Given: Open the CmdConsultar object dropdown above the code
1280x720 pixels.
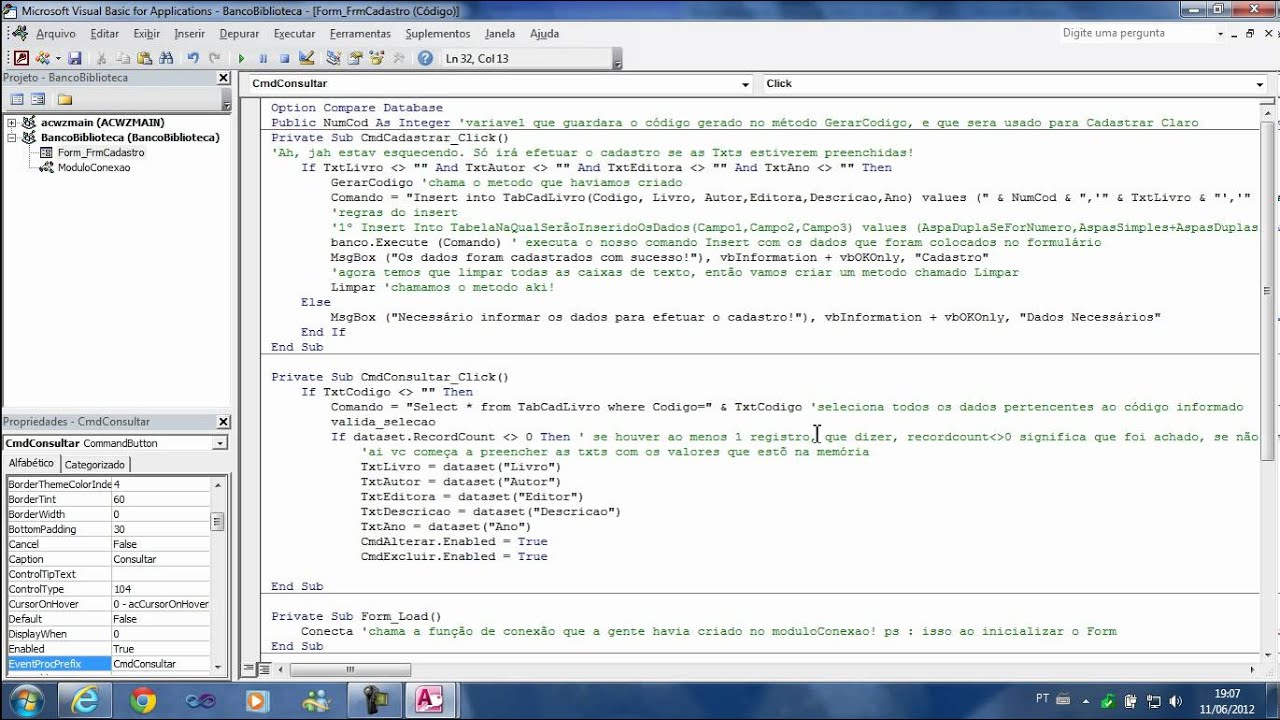Looking at the screenshot, I should tap(746, 84).
